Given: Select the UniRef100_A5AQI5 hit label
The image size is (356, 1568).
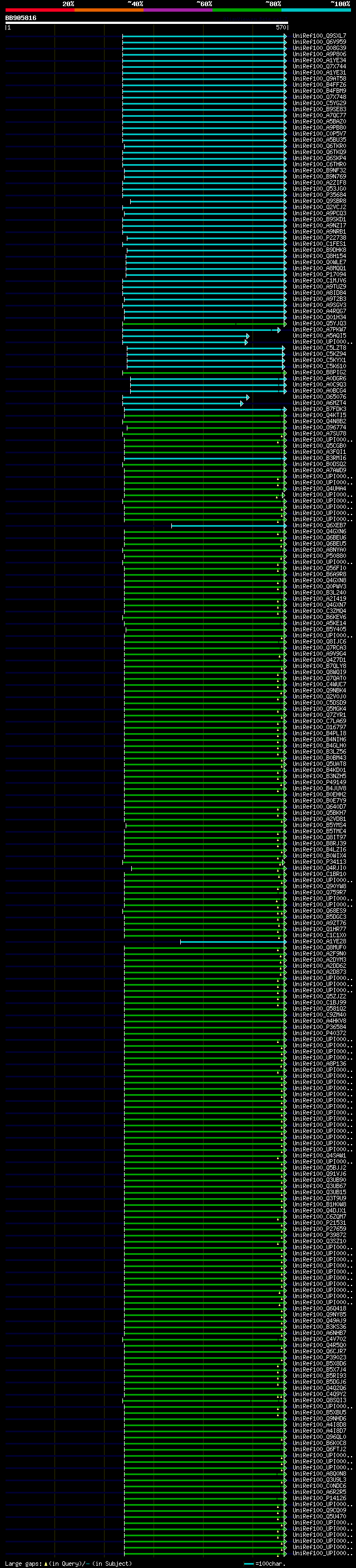Looking at the screenshot, I should point(319,336).
